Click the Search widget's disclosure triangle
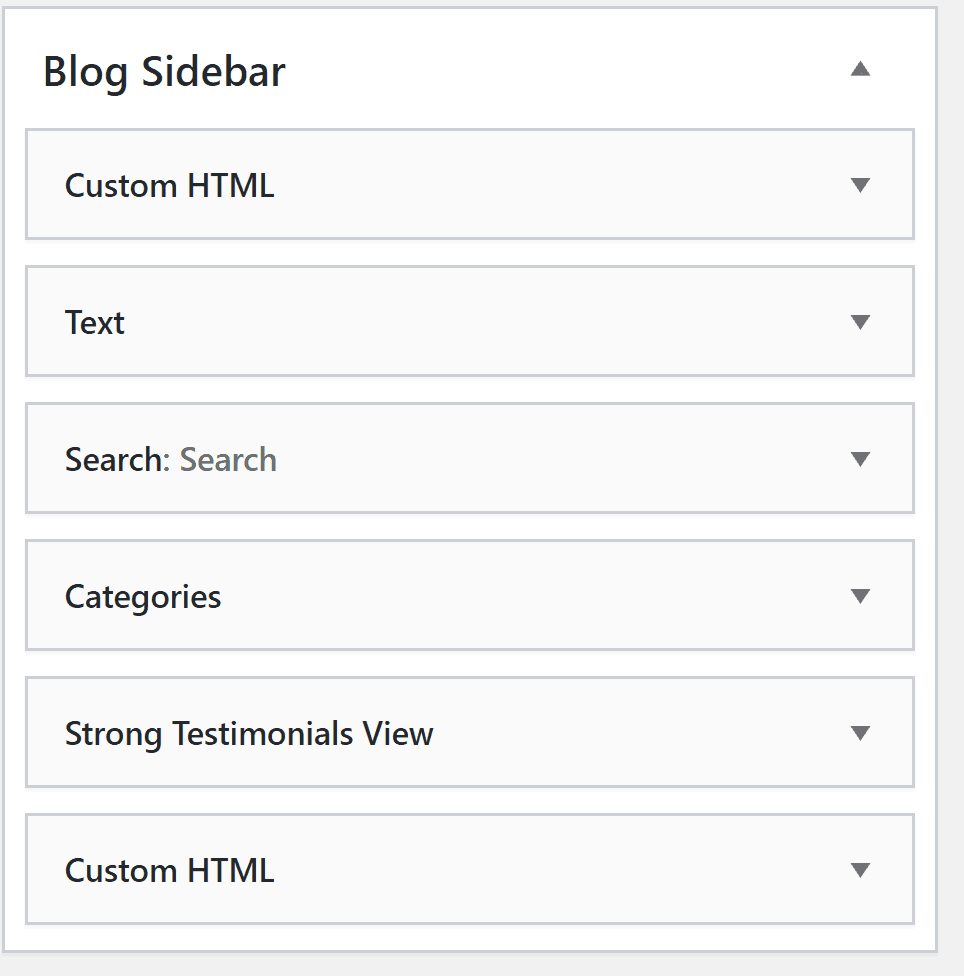This screenshot has height=976, width=964. [860, 459]
